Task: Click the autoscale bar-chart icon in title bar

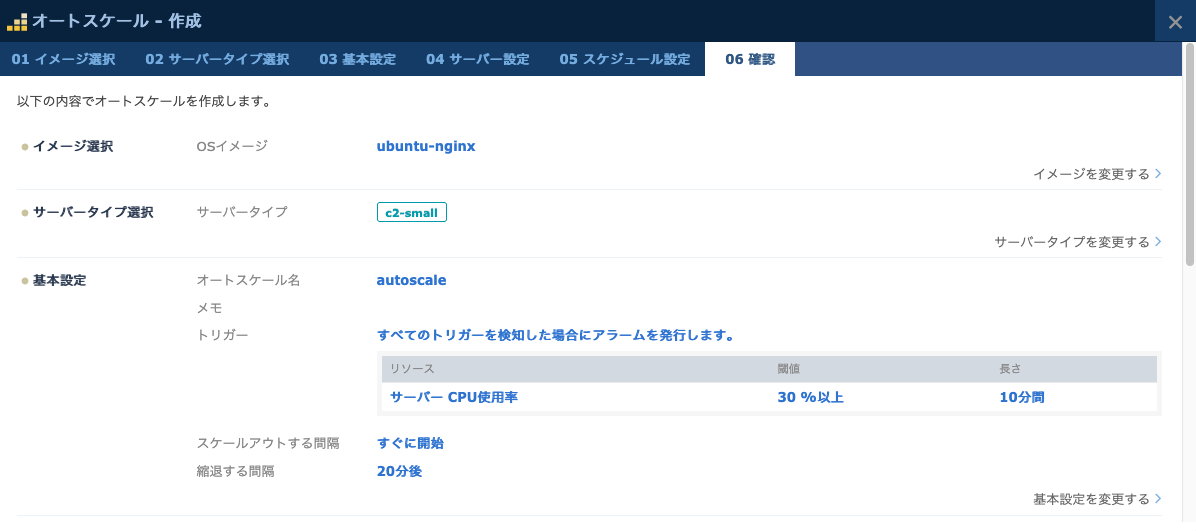Action: [x=17, y=21]
